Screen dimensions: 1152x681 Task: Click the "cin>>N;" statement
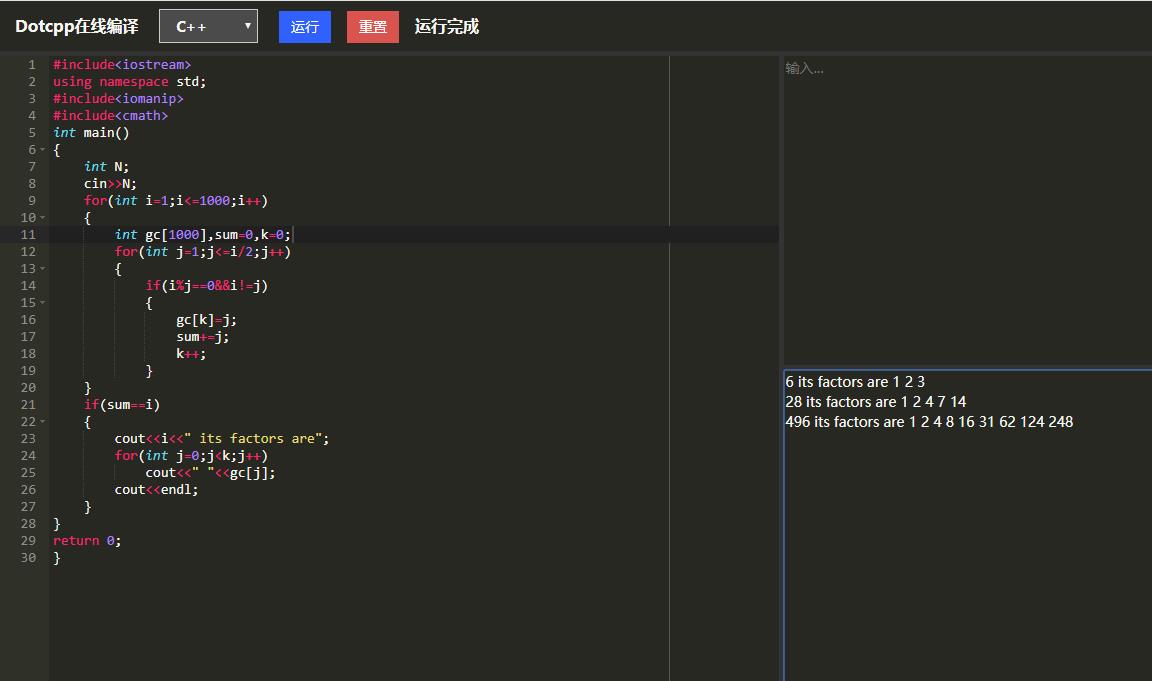pyautogui.click(x=110, y=184)
